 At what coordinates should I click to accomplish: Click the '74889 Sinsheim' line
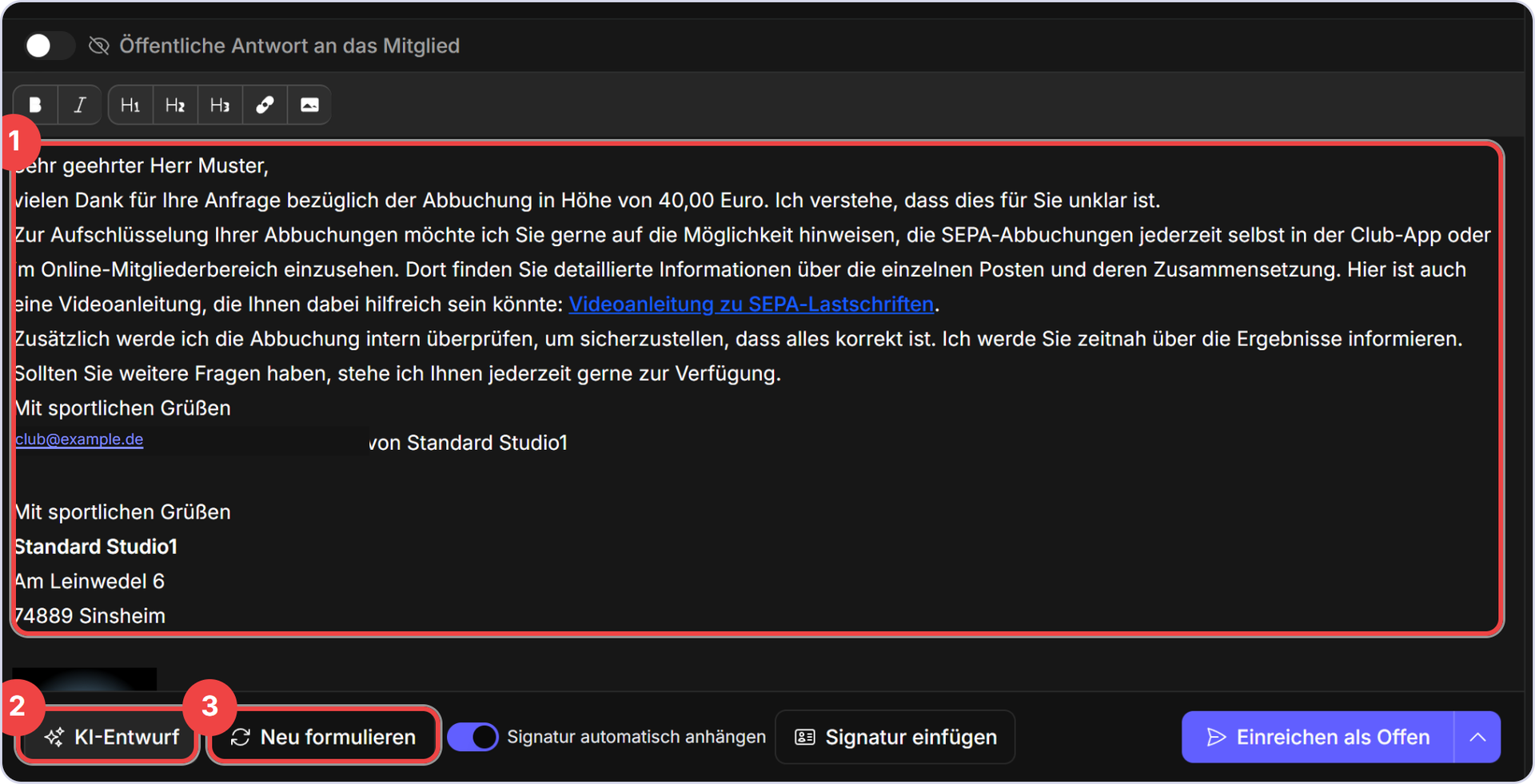pos(90,616)
